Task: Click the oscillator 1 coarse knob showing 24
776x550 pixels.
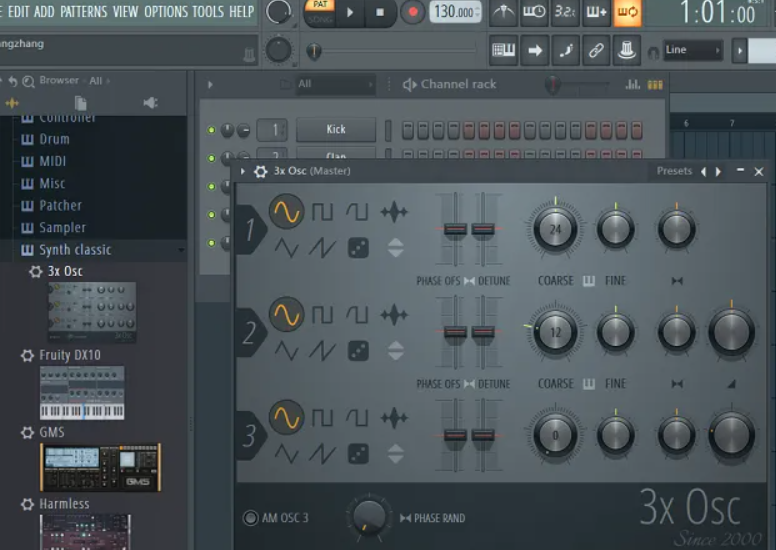Action: (555, 229)
